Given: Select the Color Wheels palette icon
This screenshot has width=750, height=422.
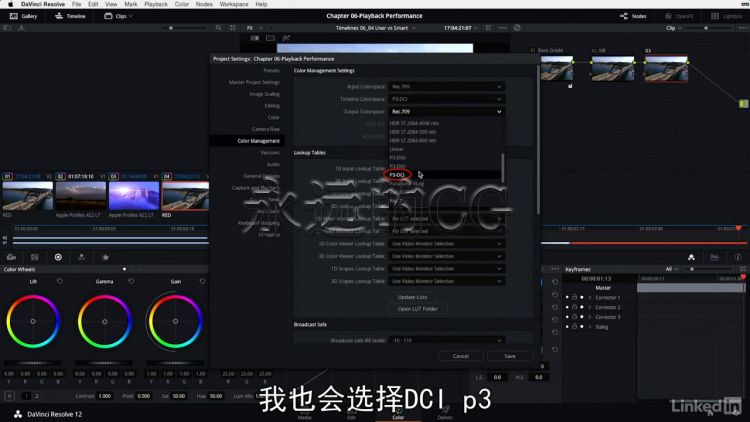Looking at the screenshot, I should coord(58,257).
